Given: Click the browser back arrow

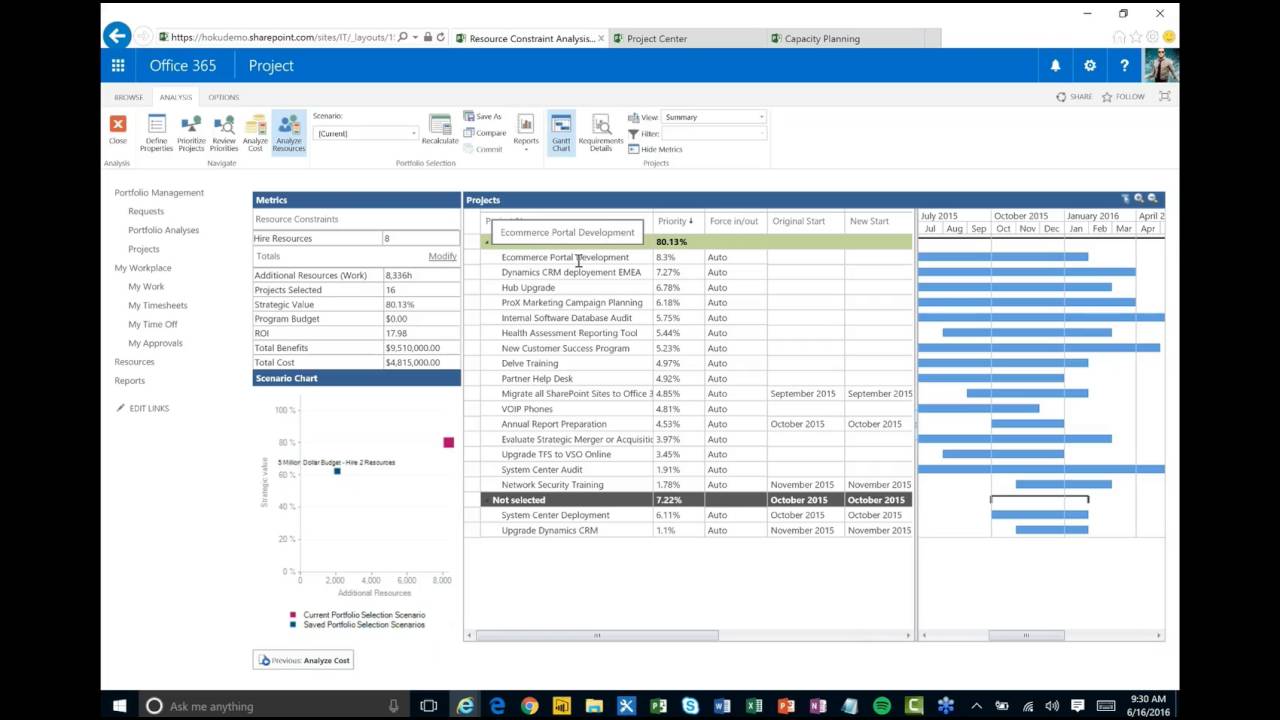Looking at the screenshot, I should (x=117, y=36).
